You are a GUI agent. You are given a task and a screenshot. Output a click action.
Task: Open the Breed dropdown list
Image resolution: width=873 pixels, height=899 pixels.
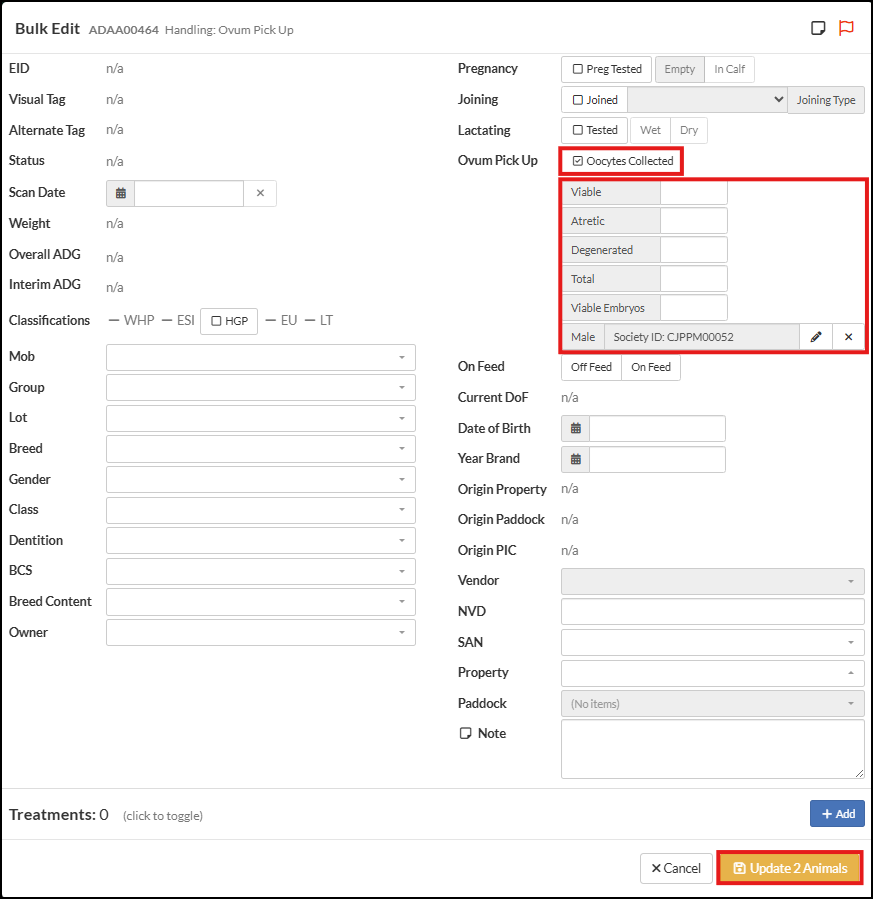click(260, 449)
